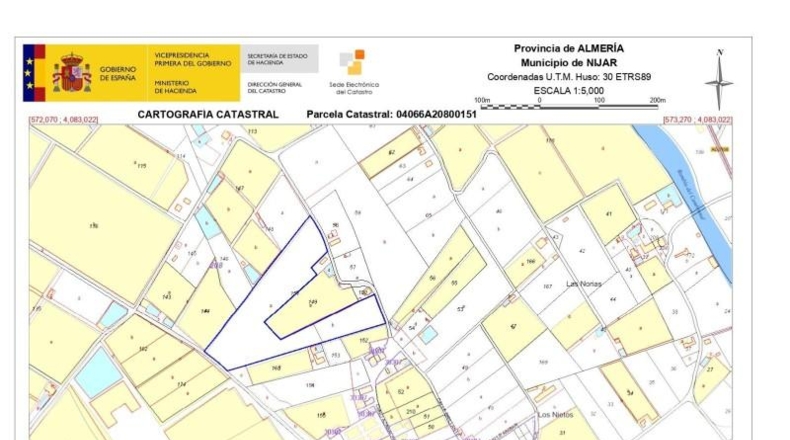Click parcel number 31 on map
Image resolution: width=790 pixels, height=440 pixels.
(562, 432)
